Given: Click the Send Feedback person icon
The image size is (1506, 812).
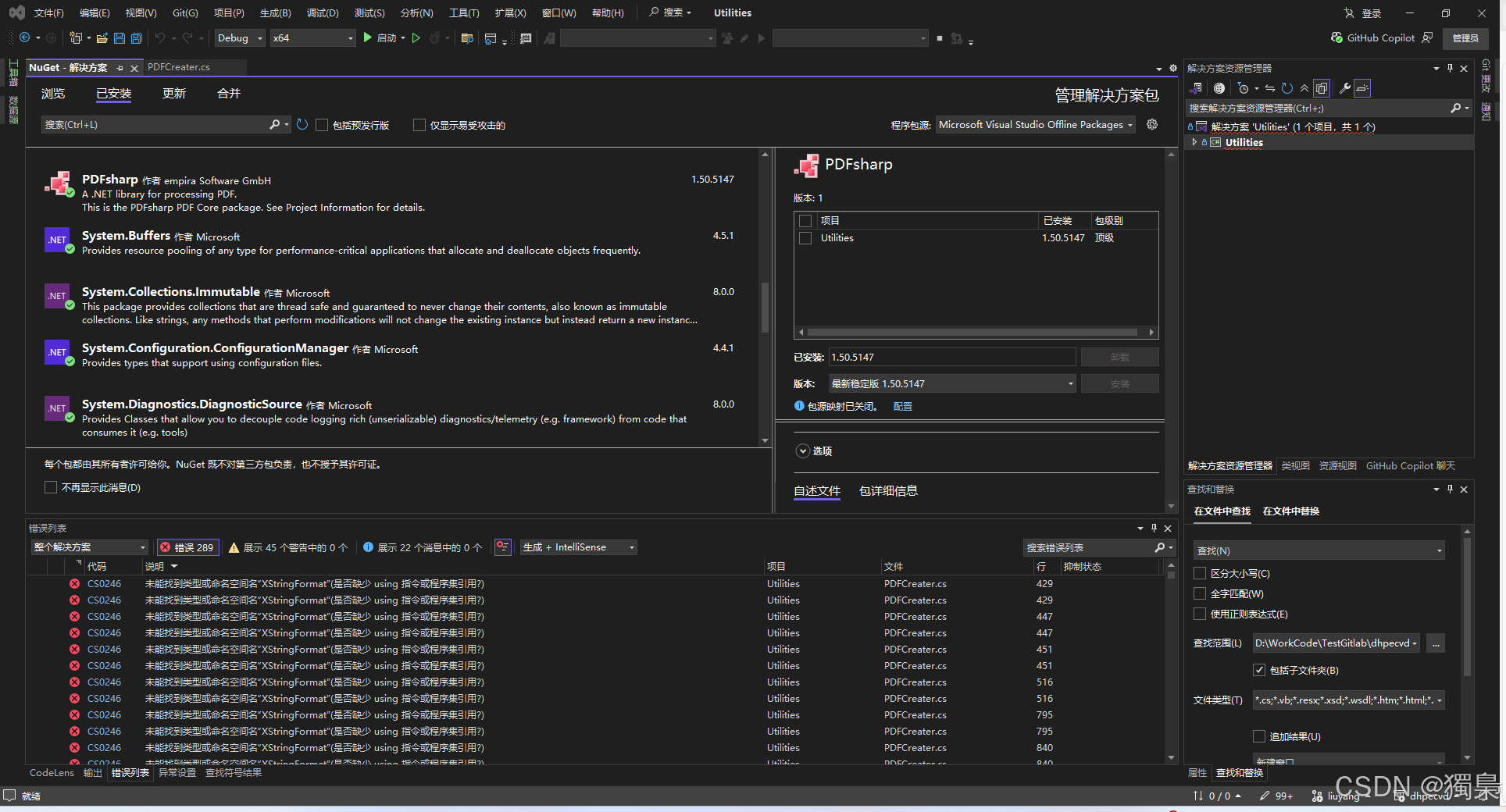Looking at the screenshot, I should 1428,37.
